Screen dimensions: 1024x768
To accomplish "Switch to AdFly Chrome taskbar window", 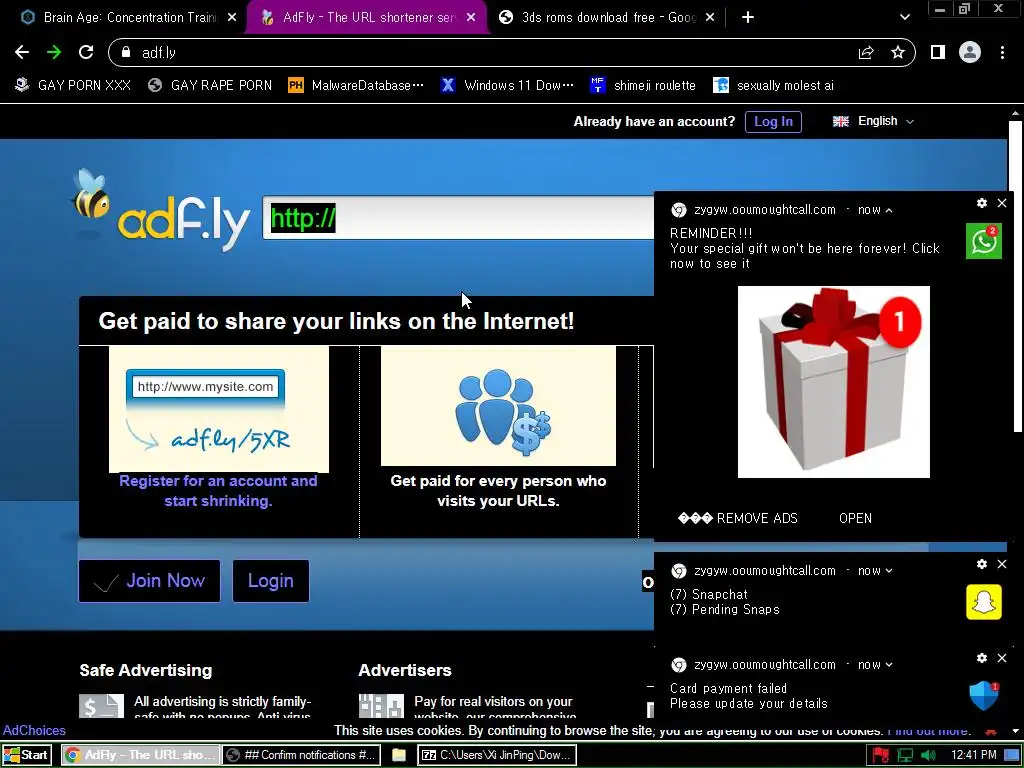I will pos(141,755).
